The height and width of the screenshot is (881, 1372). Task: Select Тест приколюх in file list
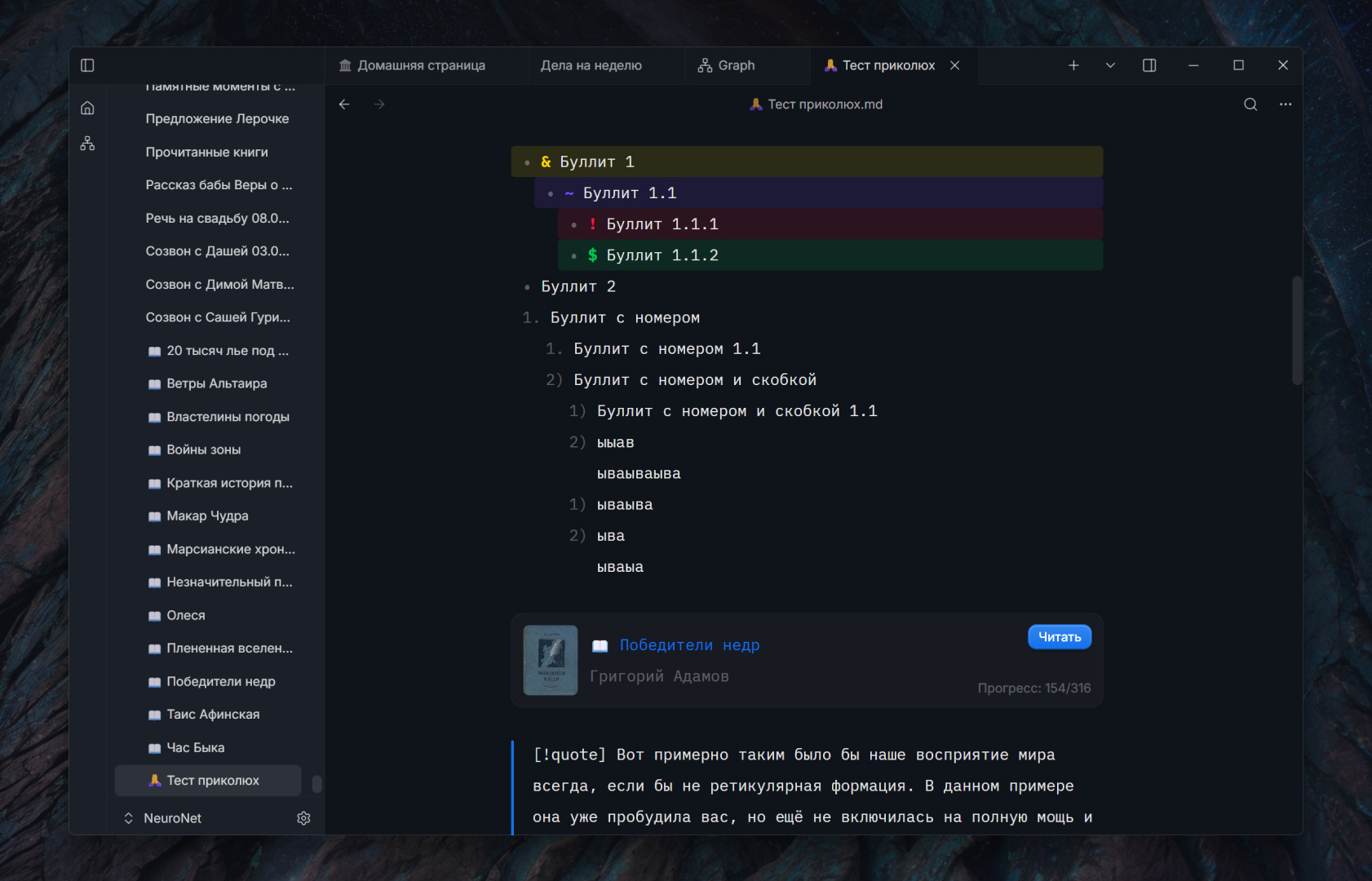click(x=208, y=781)
